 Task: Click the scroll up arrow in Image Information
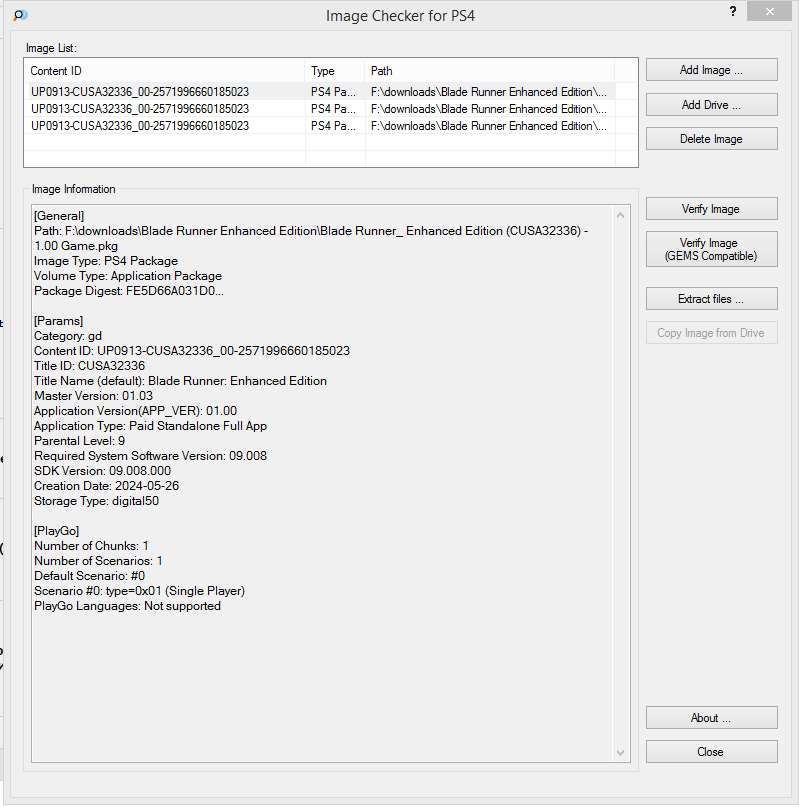(620, 215)
